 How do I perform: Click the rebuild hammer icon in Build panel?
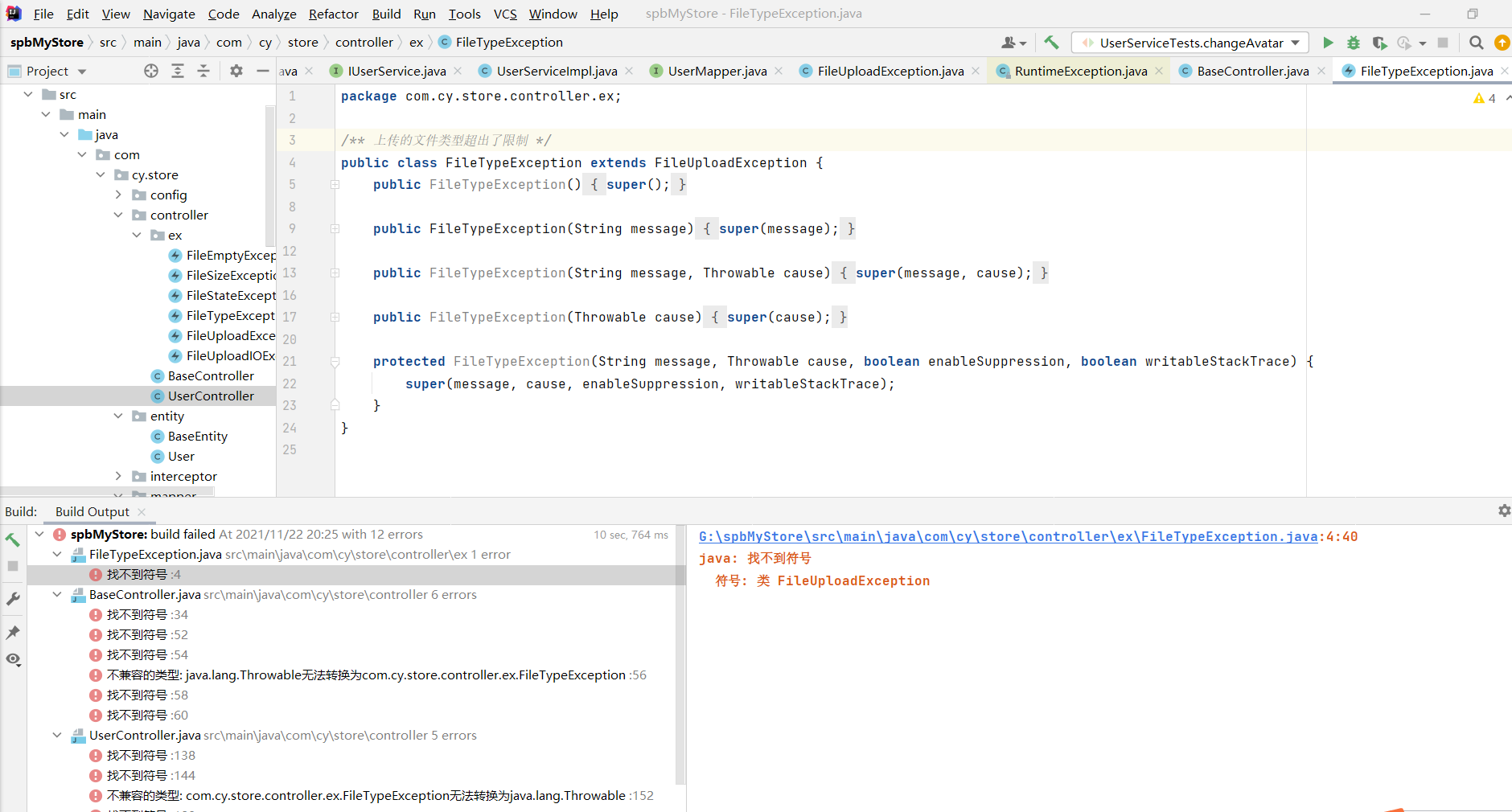pyautogui.click(x=13, y=539)
